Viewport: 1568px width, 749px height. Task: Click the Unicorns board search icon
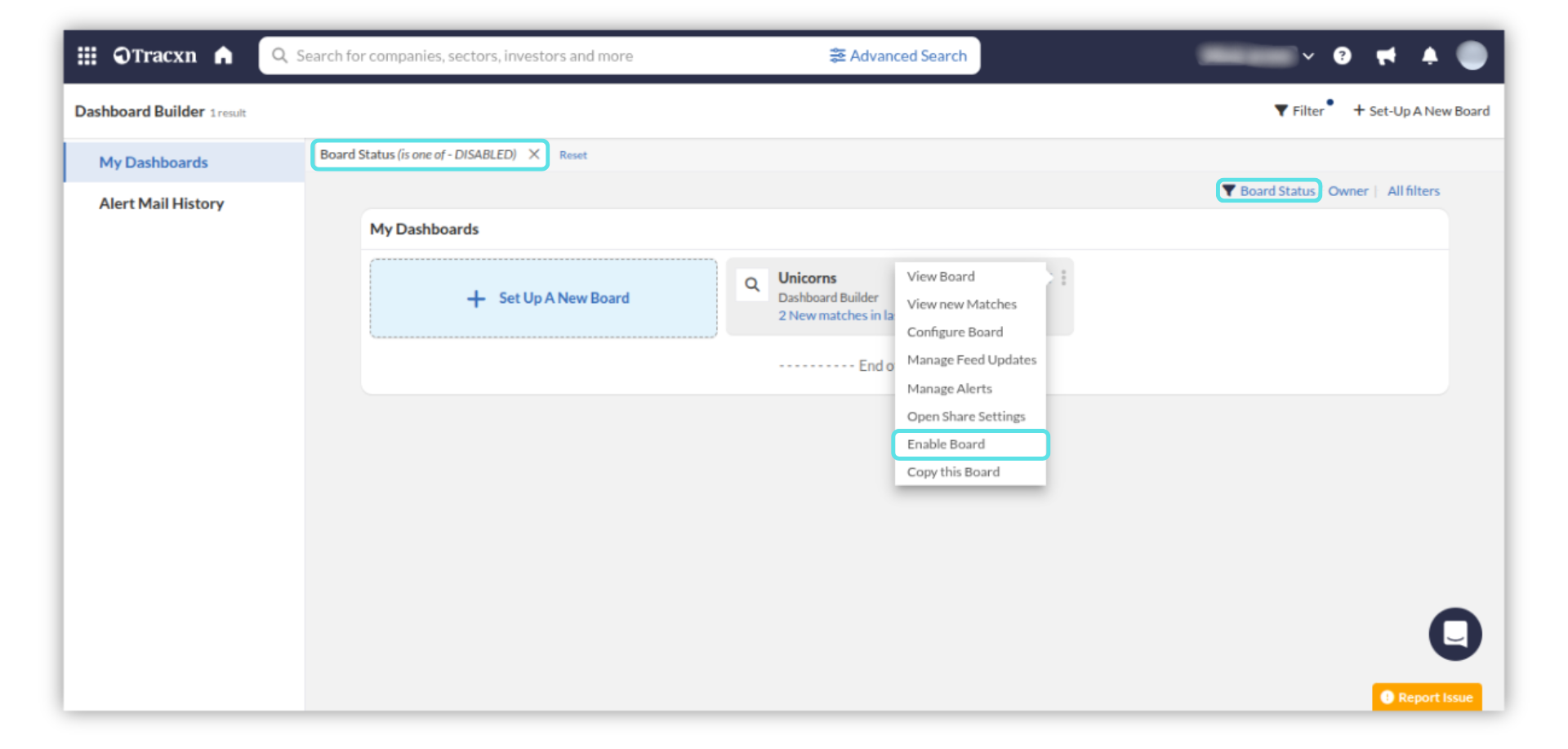tap(752, 285)
